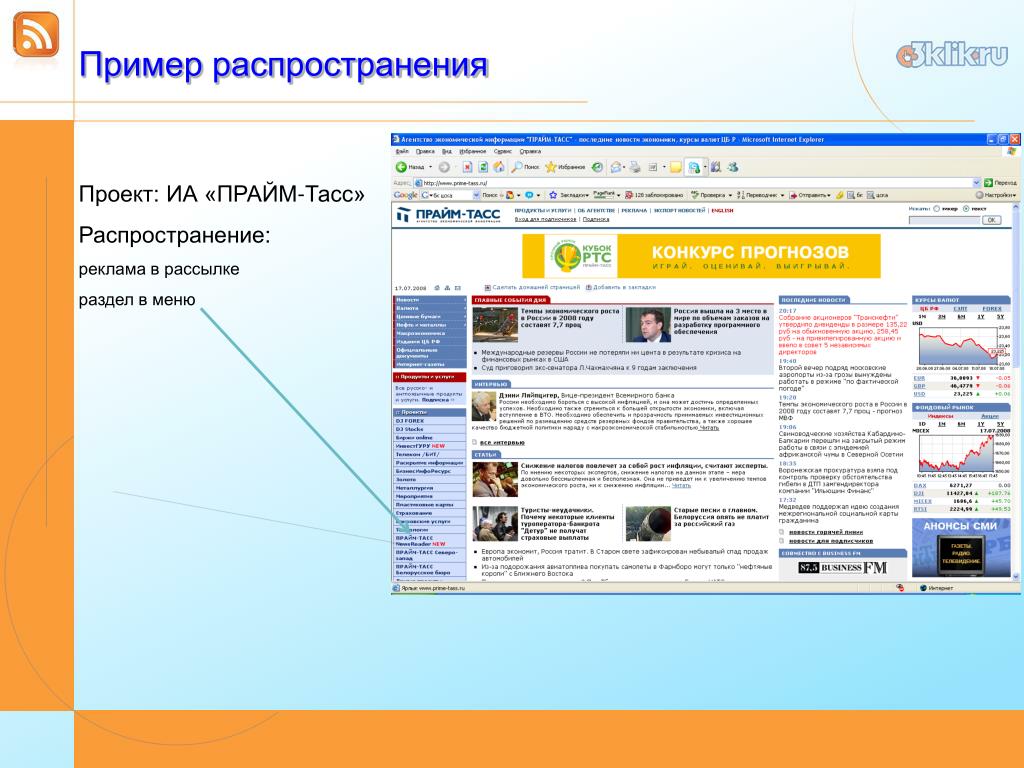Open the Правка menu
This screenshot has height=768, width=1024.
tap(425, 151)
